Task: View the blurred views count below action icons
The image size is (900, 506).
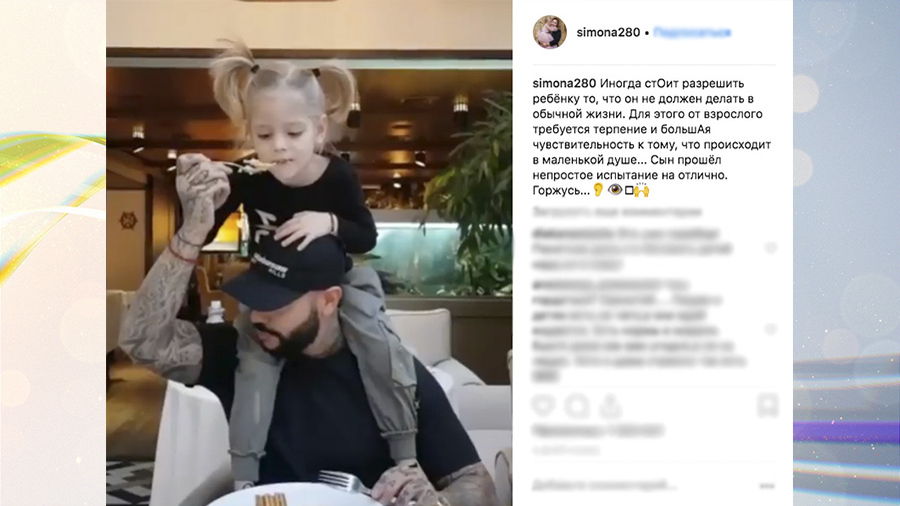Action: click(598, 430)
